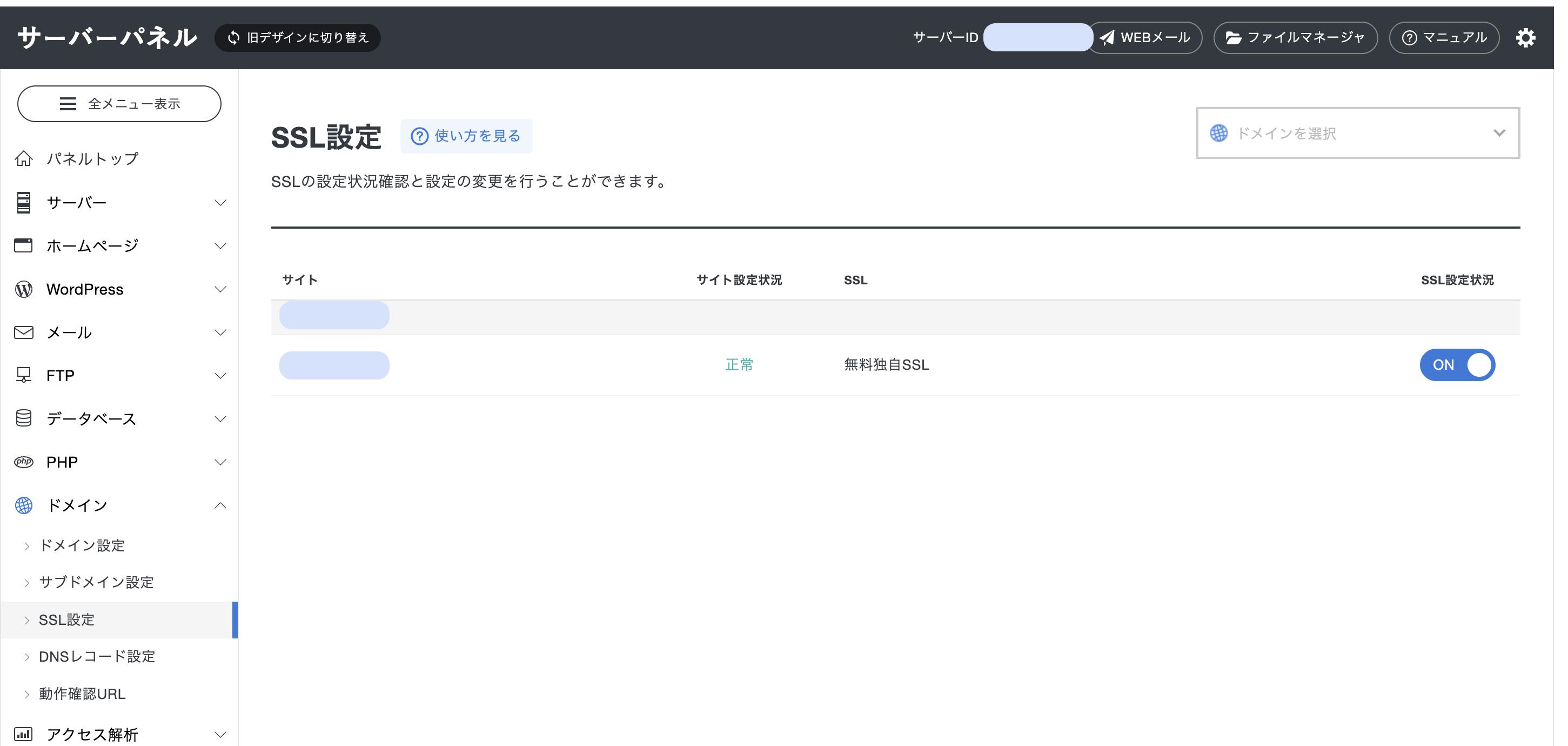Select the PHP icon in the sidebar
This screenshot has height=746, width=1568.
(23, 462)
